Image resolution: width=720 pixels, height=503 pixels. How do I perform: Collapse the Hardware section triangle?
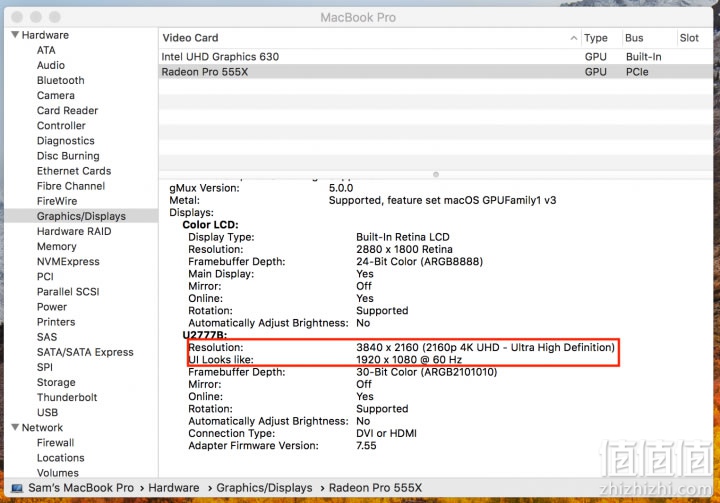[x=15, y=35]
